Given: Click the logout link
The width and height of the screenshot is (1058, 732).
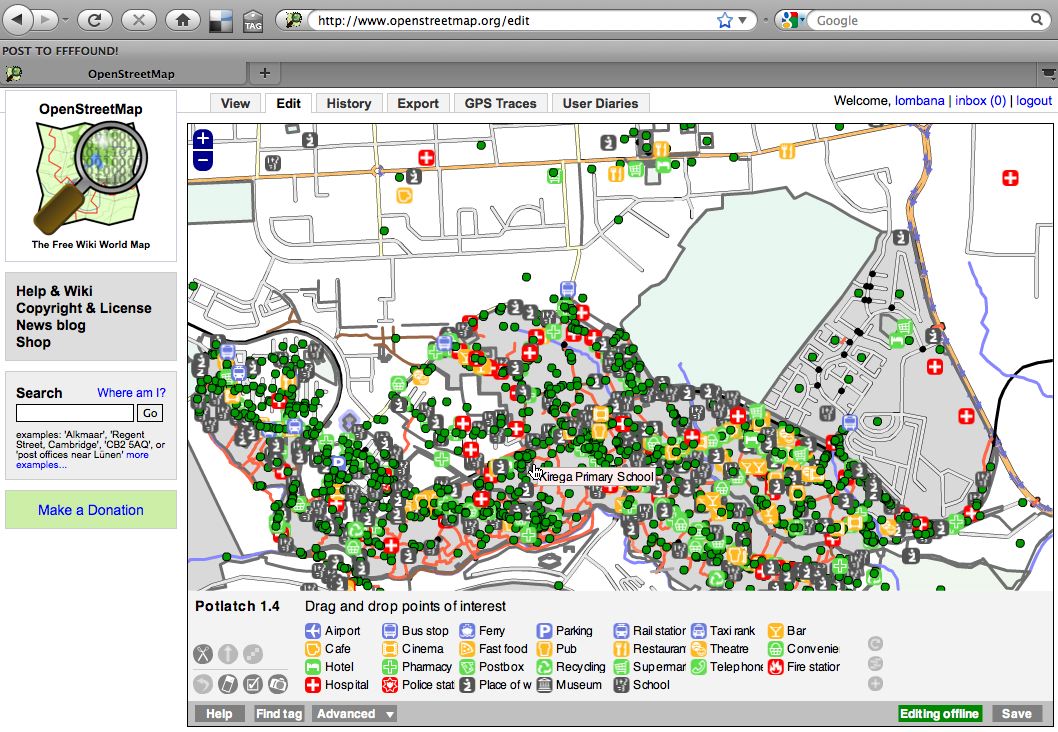Looking at the screenshot, I should (1034, 101).
